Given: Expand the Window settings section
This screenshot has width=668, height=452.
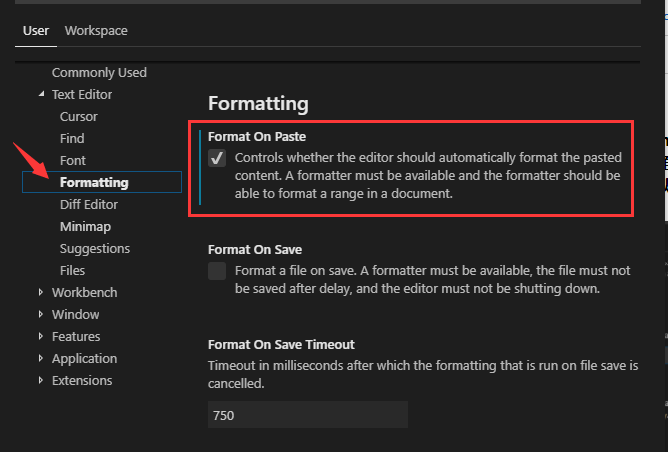Looking at the screenshot, I should pyautogui.click(x=41, y=315).
